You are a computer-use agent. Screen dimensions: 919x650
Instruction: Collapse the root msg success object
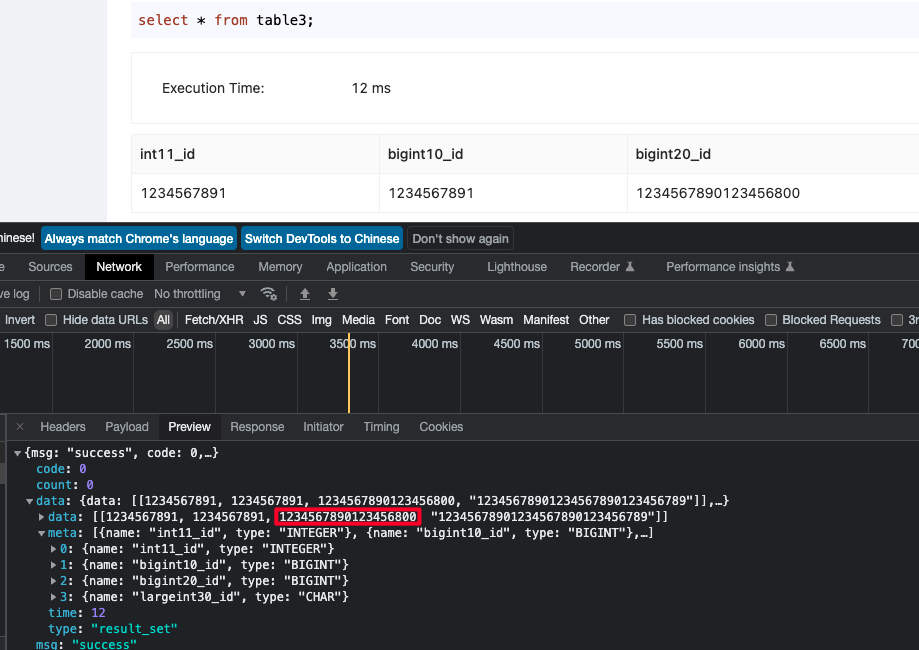click(18, 453)
